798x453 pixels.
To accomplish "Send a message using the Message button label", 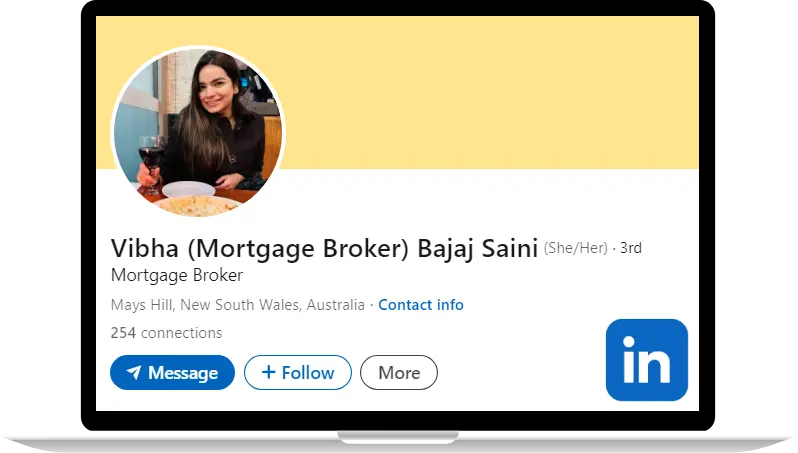I will click(183, 373).
